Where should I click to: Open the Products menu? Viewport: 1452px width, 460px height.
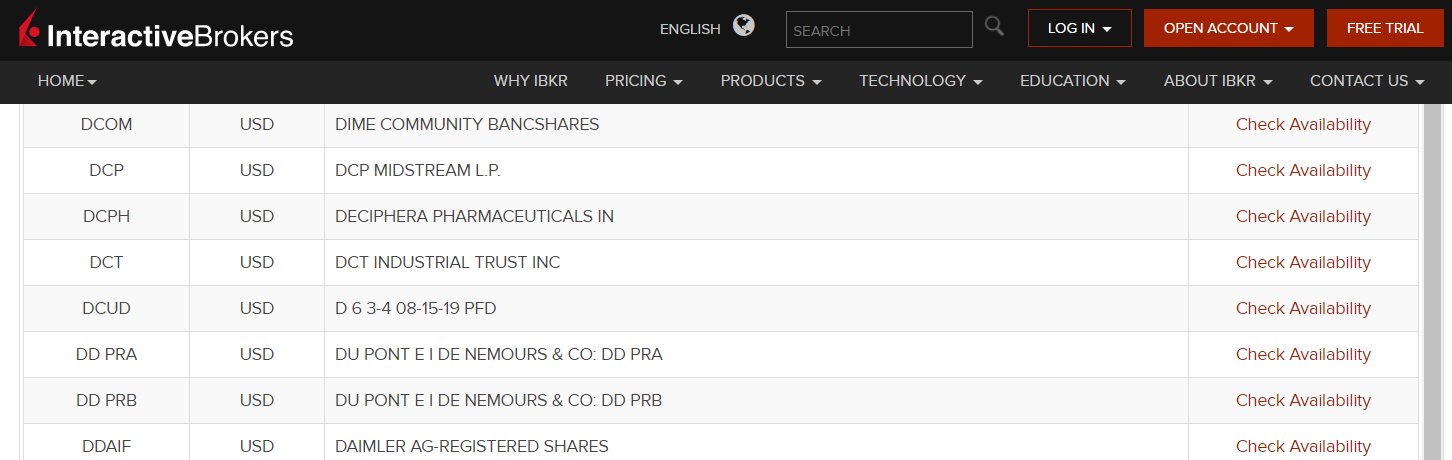(770, 81)
